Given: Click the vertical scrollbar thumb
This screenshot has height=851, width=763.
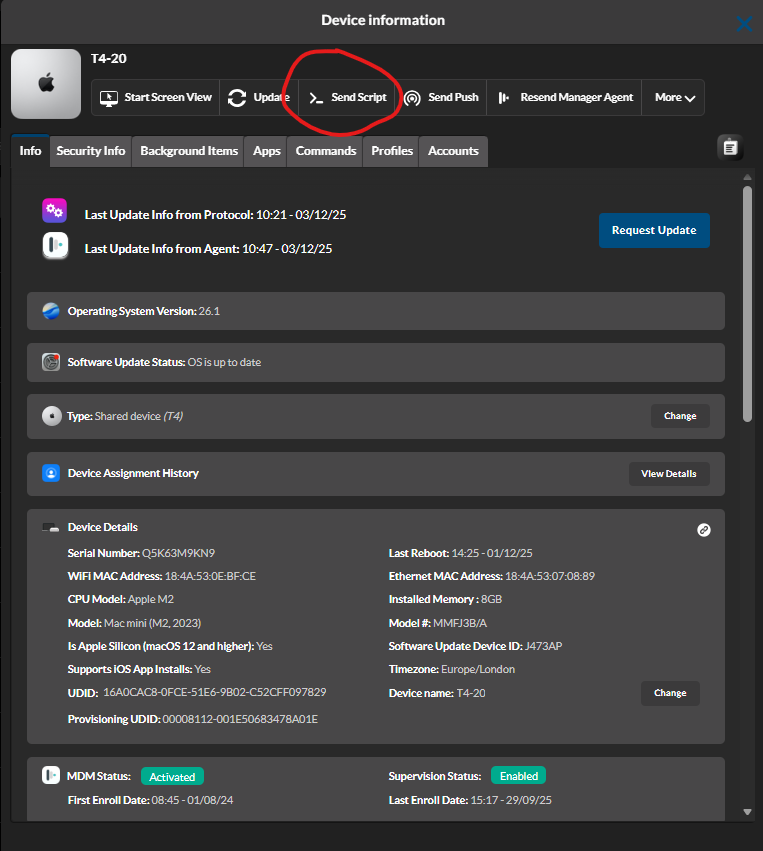Looking at the screenshot, I should [747, 304].
